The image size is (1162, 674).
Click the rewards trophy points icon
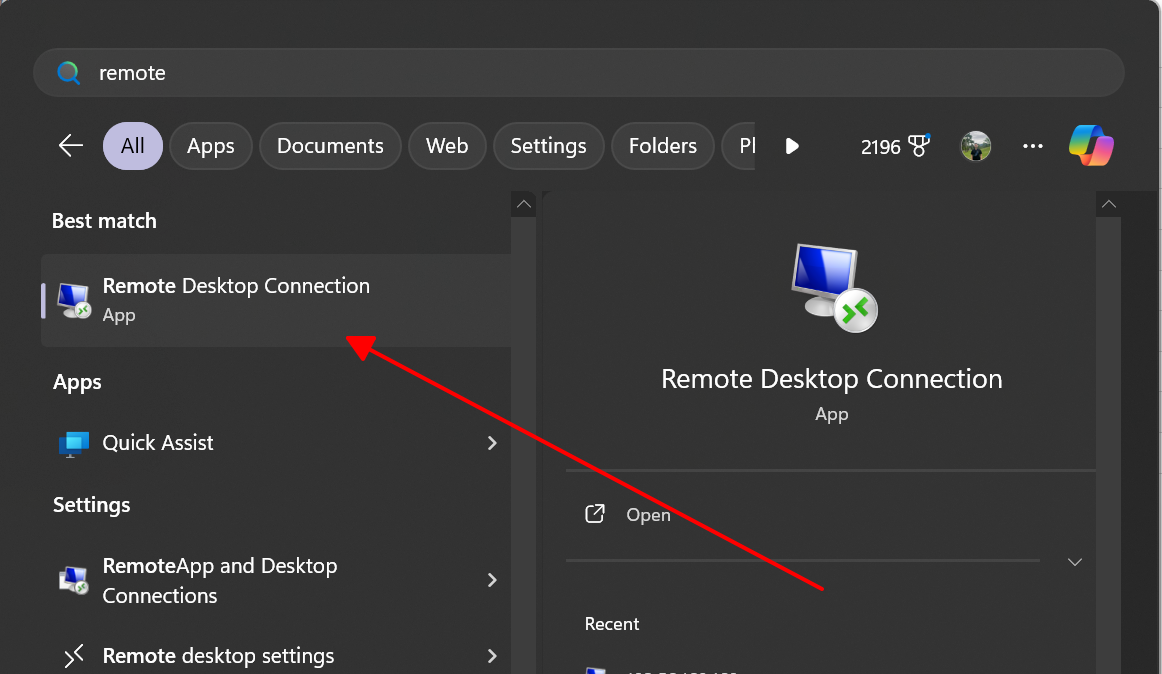918,147
